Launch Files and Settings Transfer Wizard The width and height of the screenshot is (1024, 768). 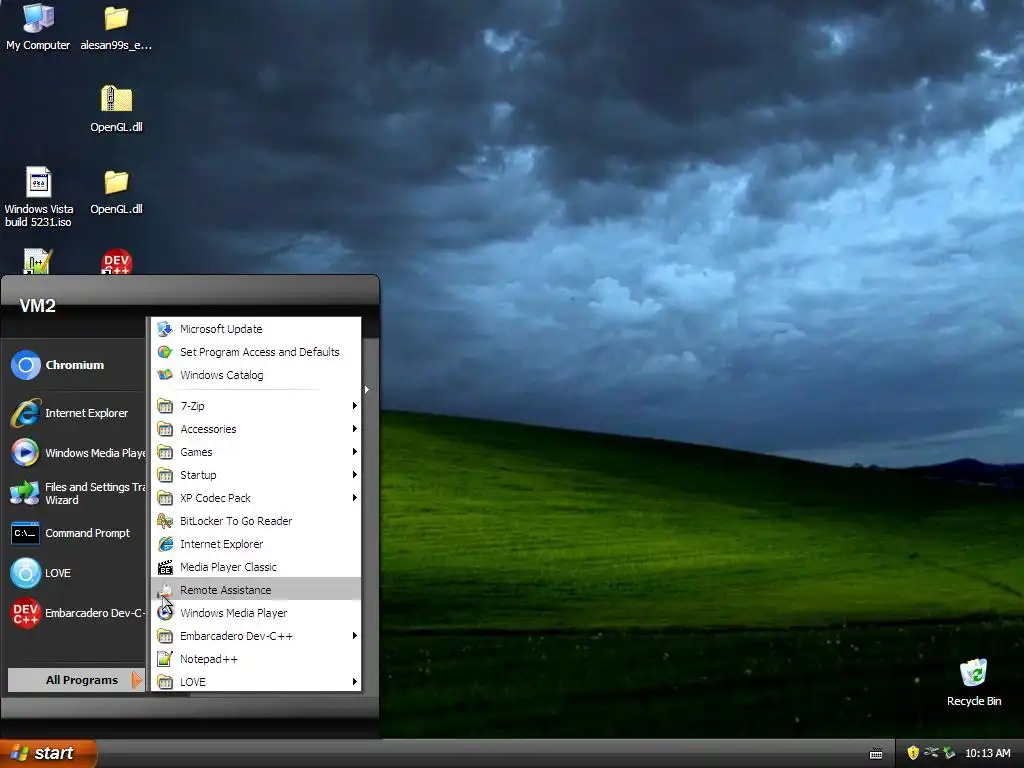(75, 493)
